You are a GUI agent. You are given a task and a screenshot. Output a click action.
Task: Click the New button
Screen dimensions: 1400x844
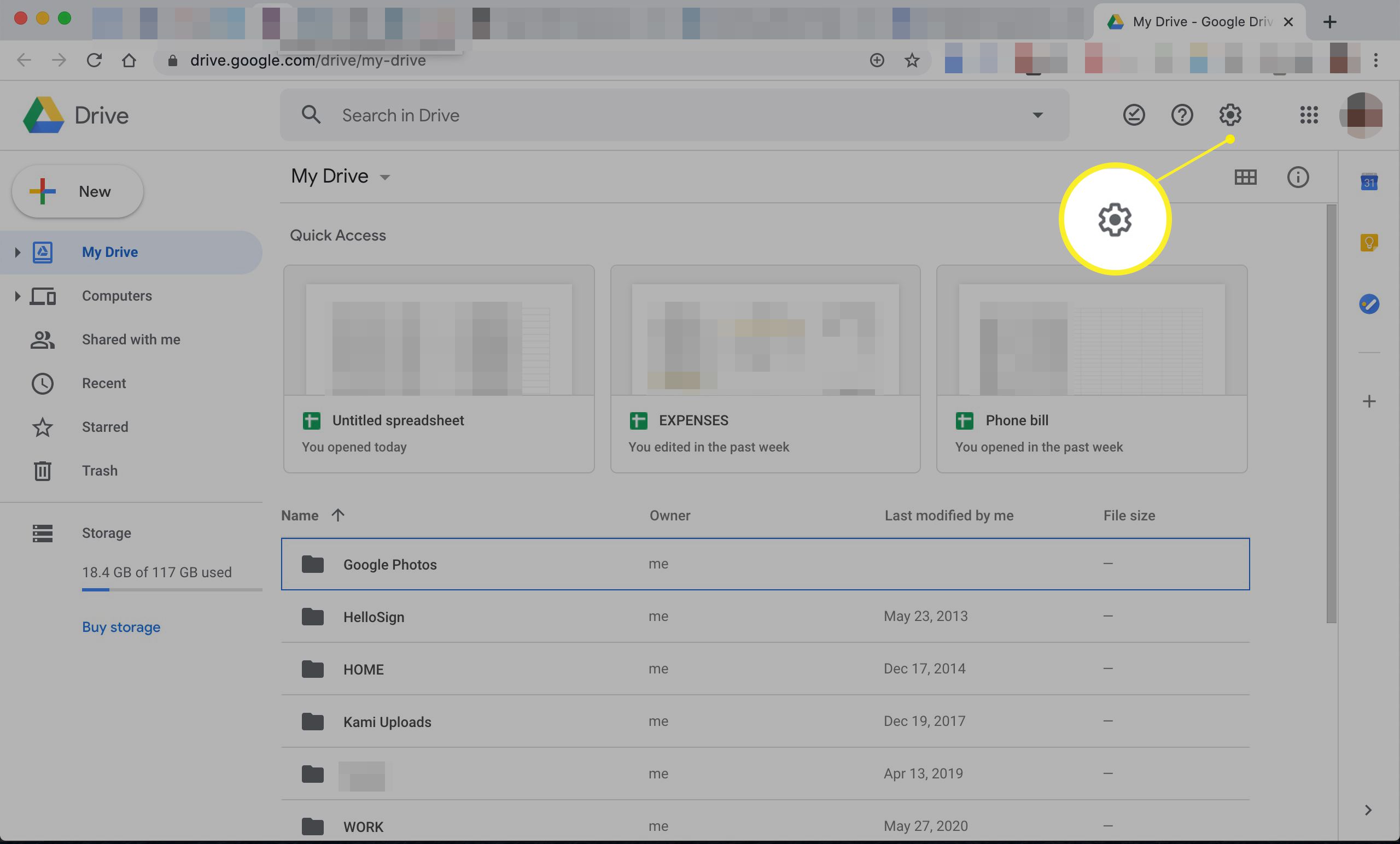tap(77, 191)
